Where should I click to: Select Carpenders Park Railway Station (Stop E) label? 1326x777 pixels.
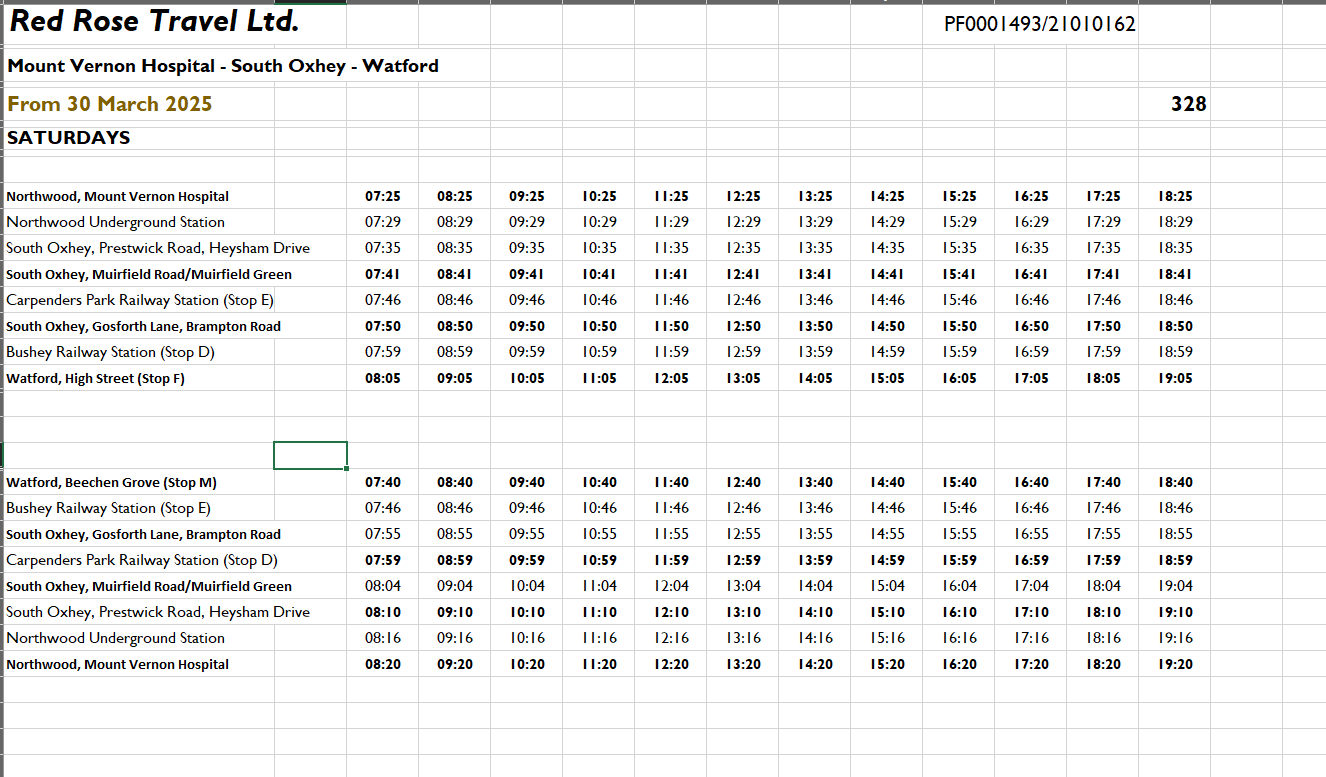click(140, 300)
